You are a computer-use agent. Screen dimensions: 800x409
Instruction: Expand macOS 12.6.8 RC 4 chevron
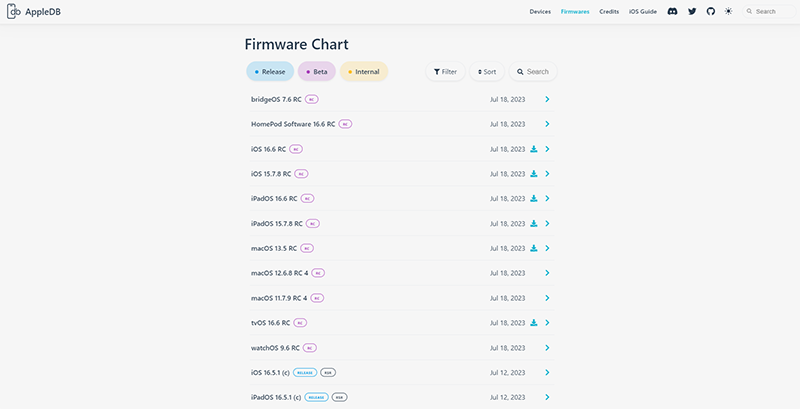(547, 273)
